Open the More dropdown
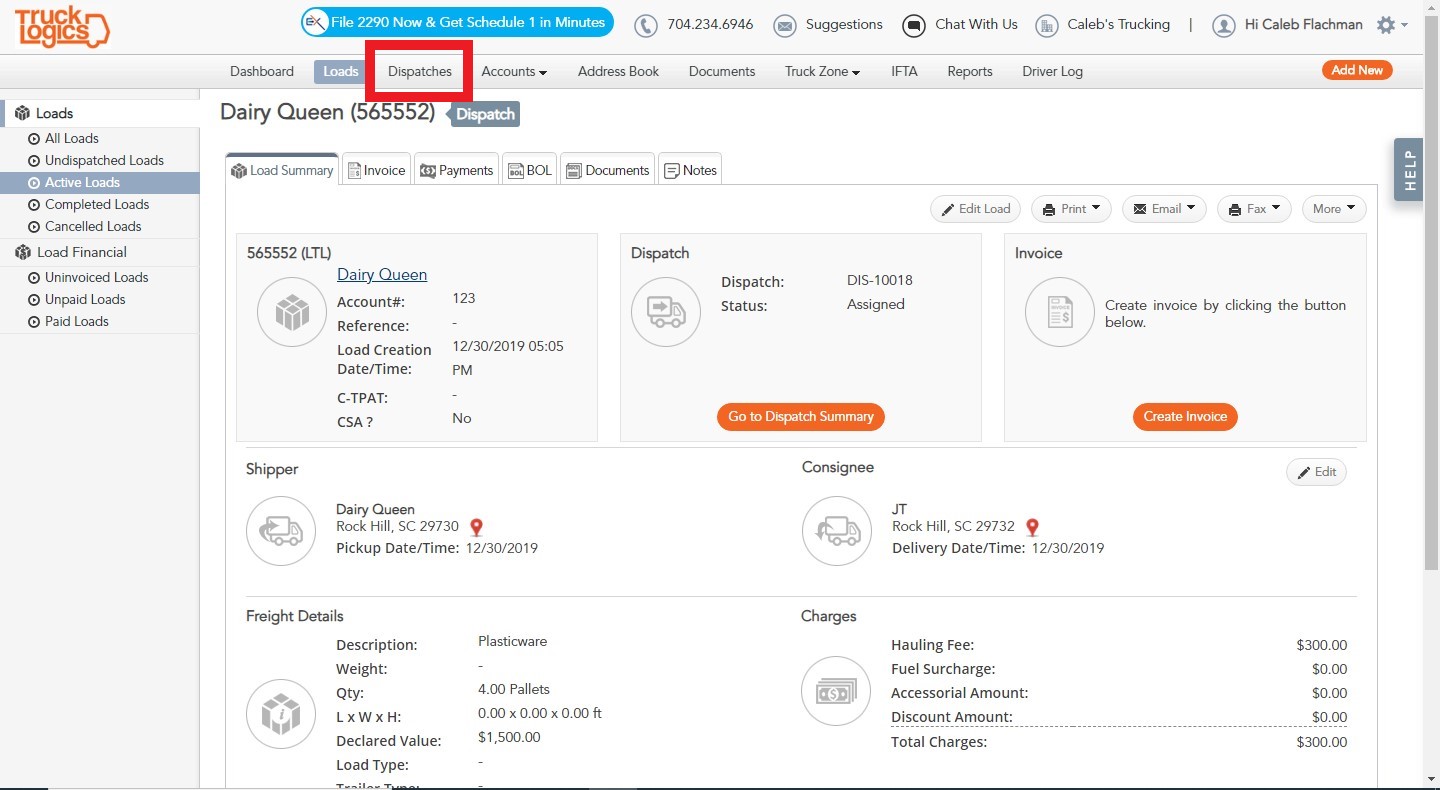The image size is (1440, 790). [x=1334, y=209]
